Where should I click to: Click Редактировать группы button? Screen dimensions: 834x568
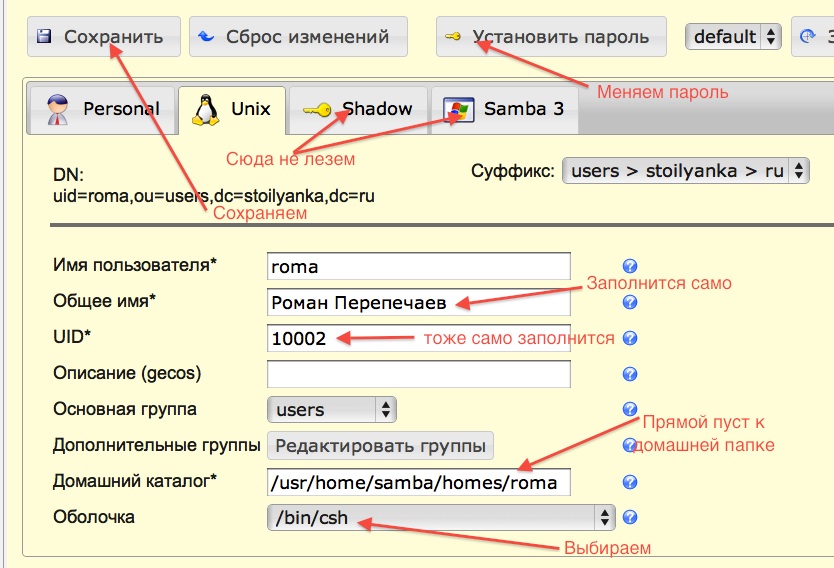pyautogui.click(x=381, y=445)
